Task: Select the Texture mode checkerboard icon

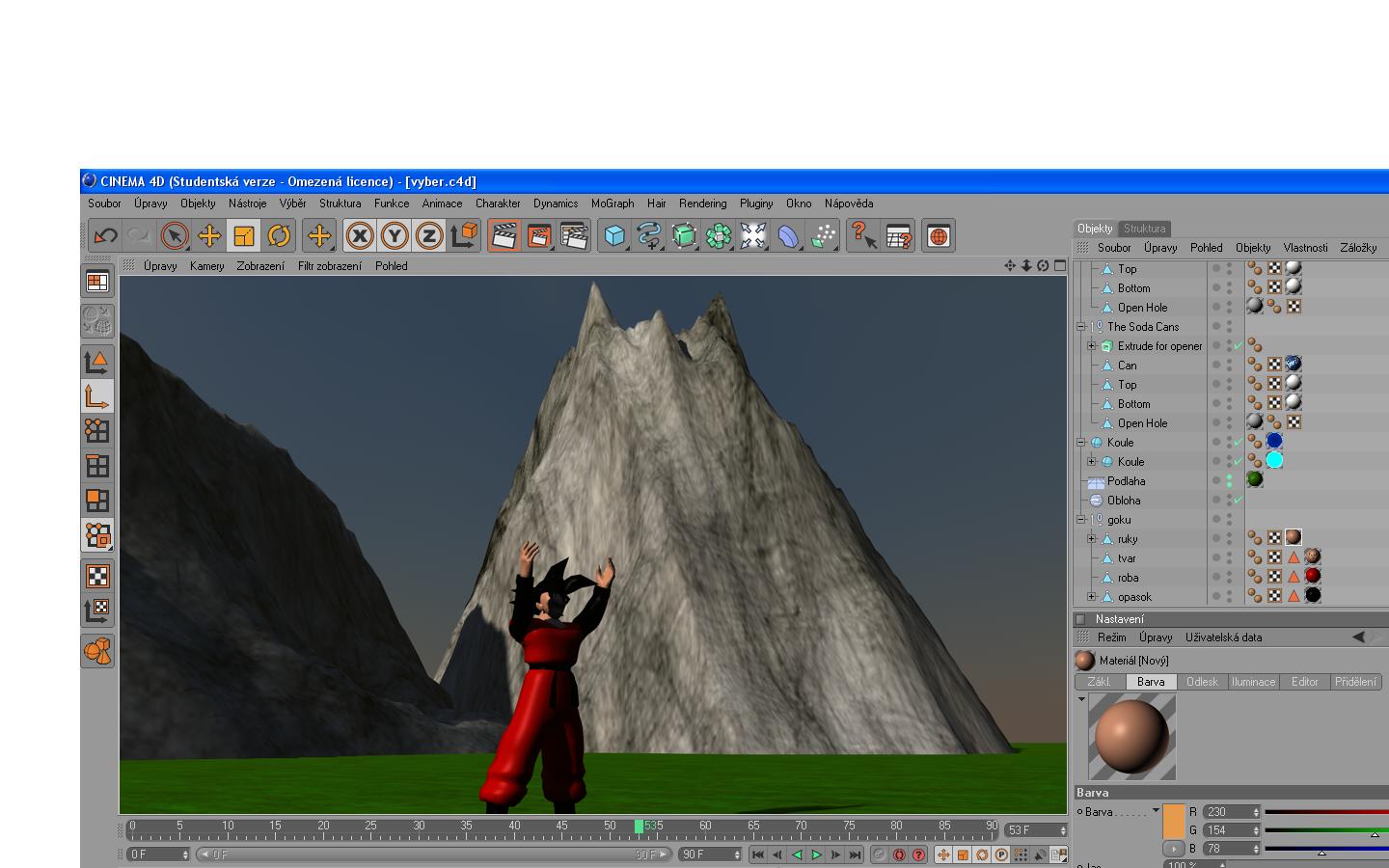Action: pyautogui.click(x=97, y=576)
